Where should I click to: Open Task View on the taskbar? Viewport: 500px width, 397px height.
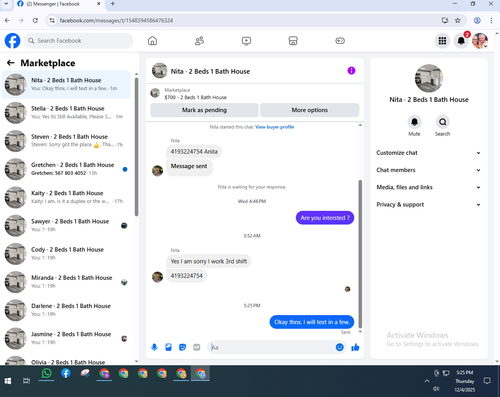26,381
